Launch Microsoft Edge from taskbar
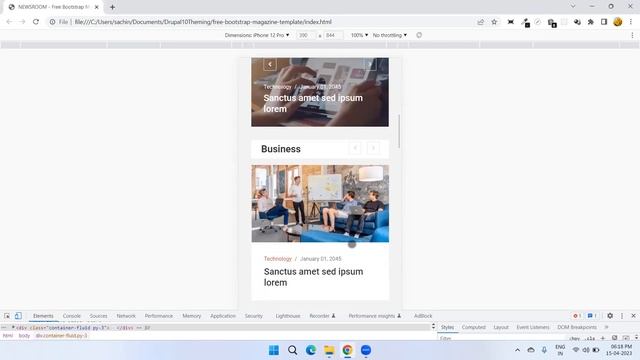Screen dimensions: 640x360 pos(311,350)
